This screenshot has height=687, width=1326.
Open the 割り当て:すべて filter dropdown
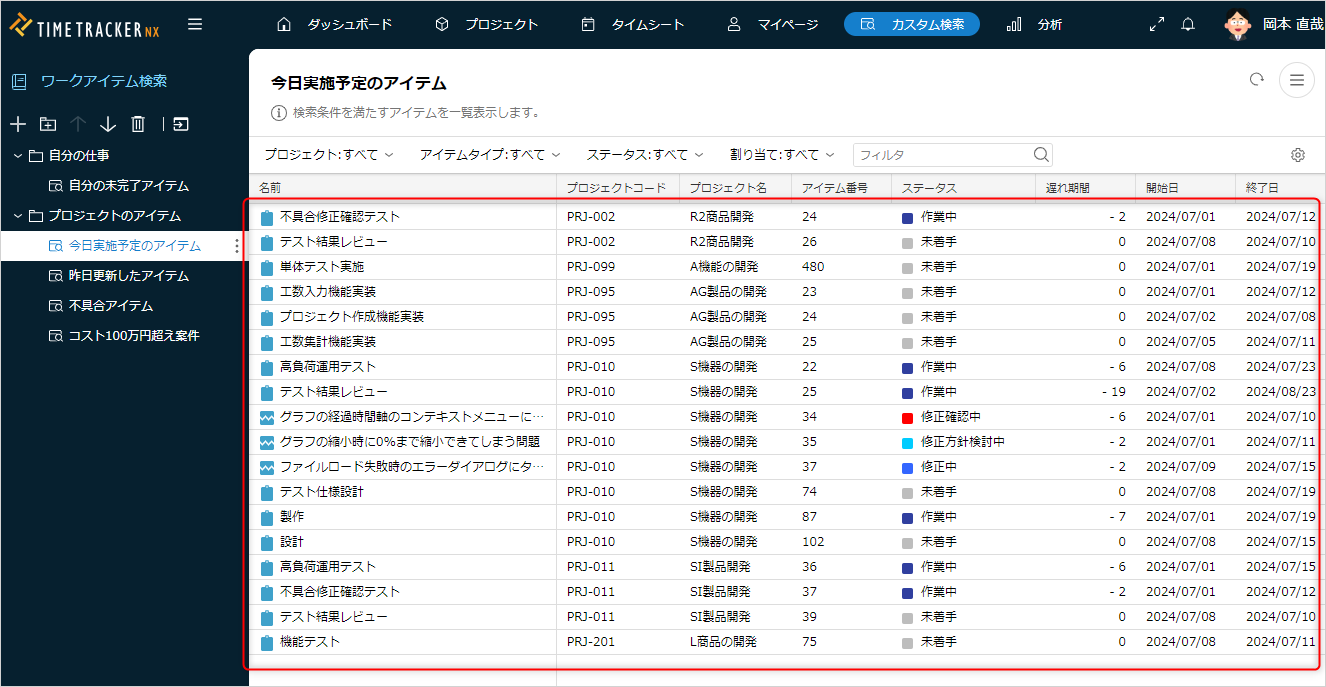pyautogui.click(x=782, y=155)
